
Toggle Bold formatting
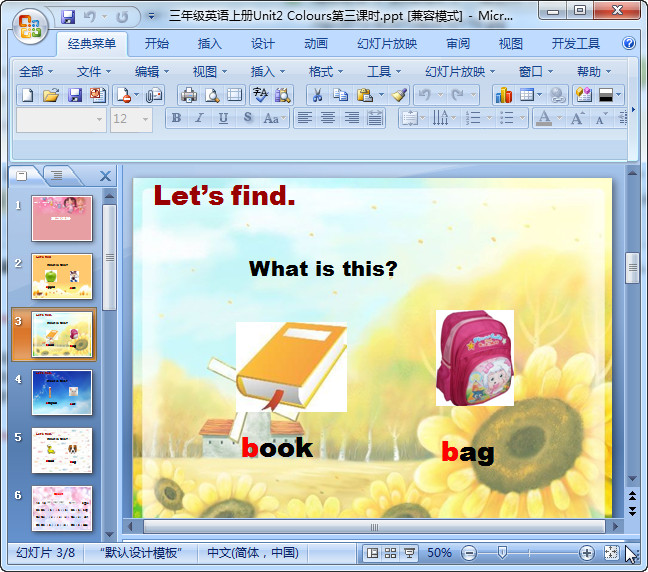coord(176,118)
